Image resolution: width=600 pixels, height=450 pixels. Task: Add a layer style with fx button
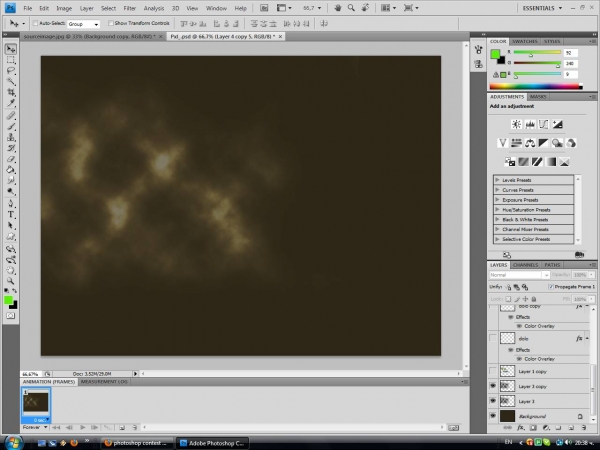click(520, 428)
